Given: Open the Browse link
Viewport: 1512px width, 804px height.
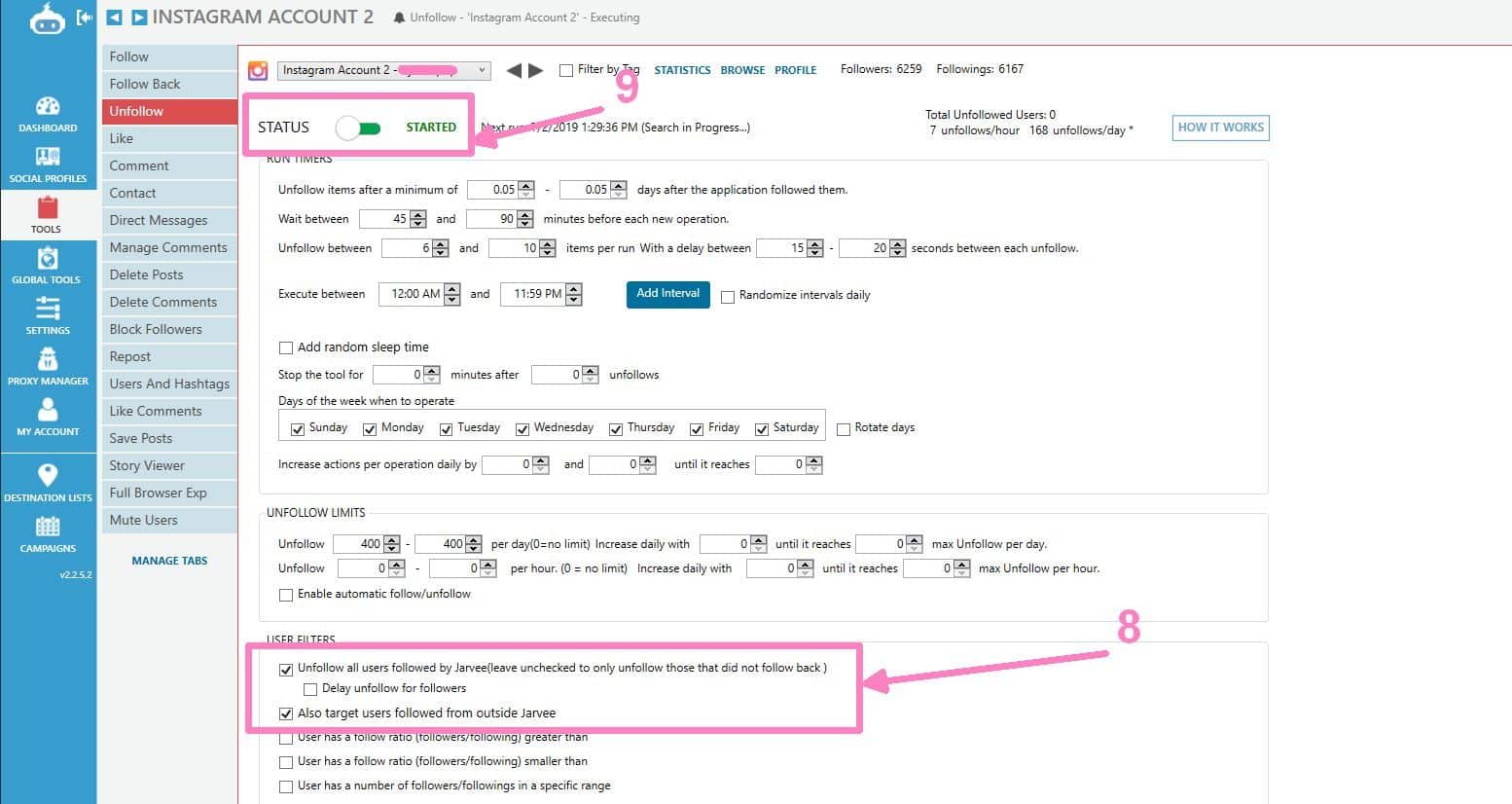Looking at the screenshot, I should [742, 70].
